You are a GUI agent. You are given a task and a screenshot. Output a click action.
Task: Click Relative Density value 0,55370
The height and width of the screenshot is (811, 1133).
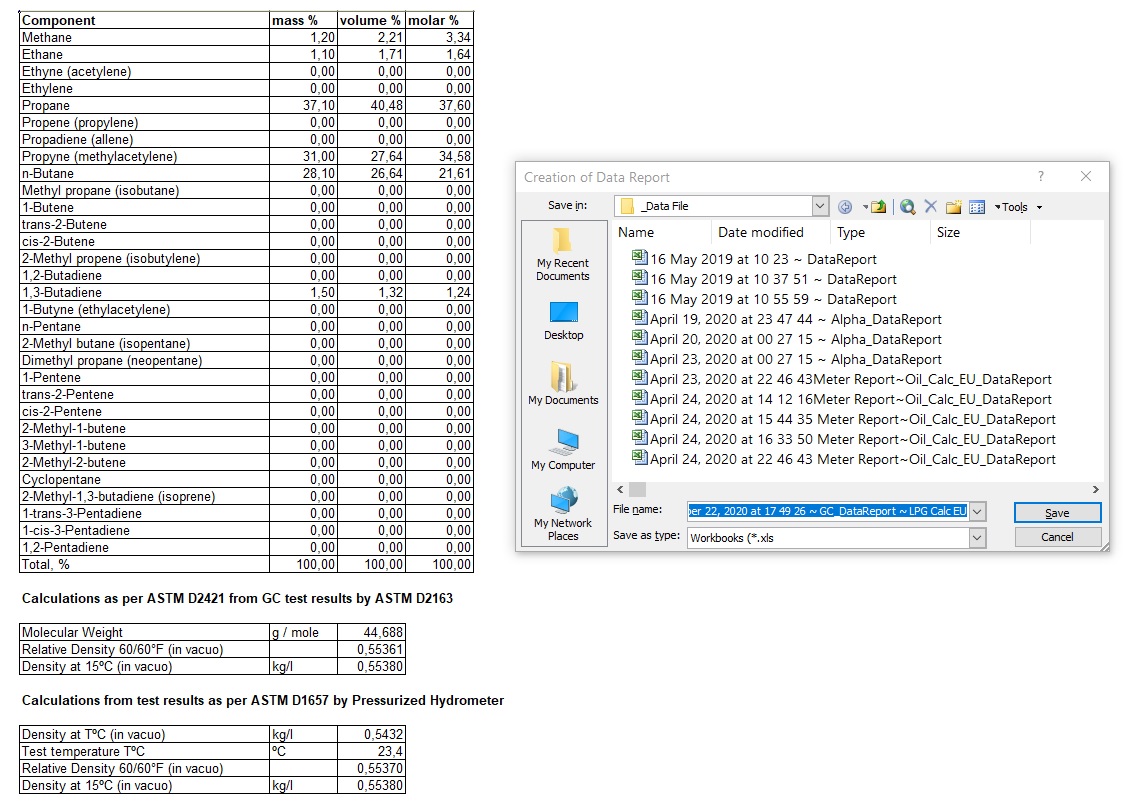tap(371, 768)
